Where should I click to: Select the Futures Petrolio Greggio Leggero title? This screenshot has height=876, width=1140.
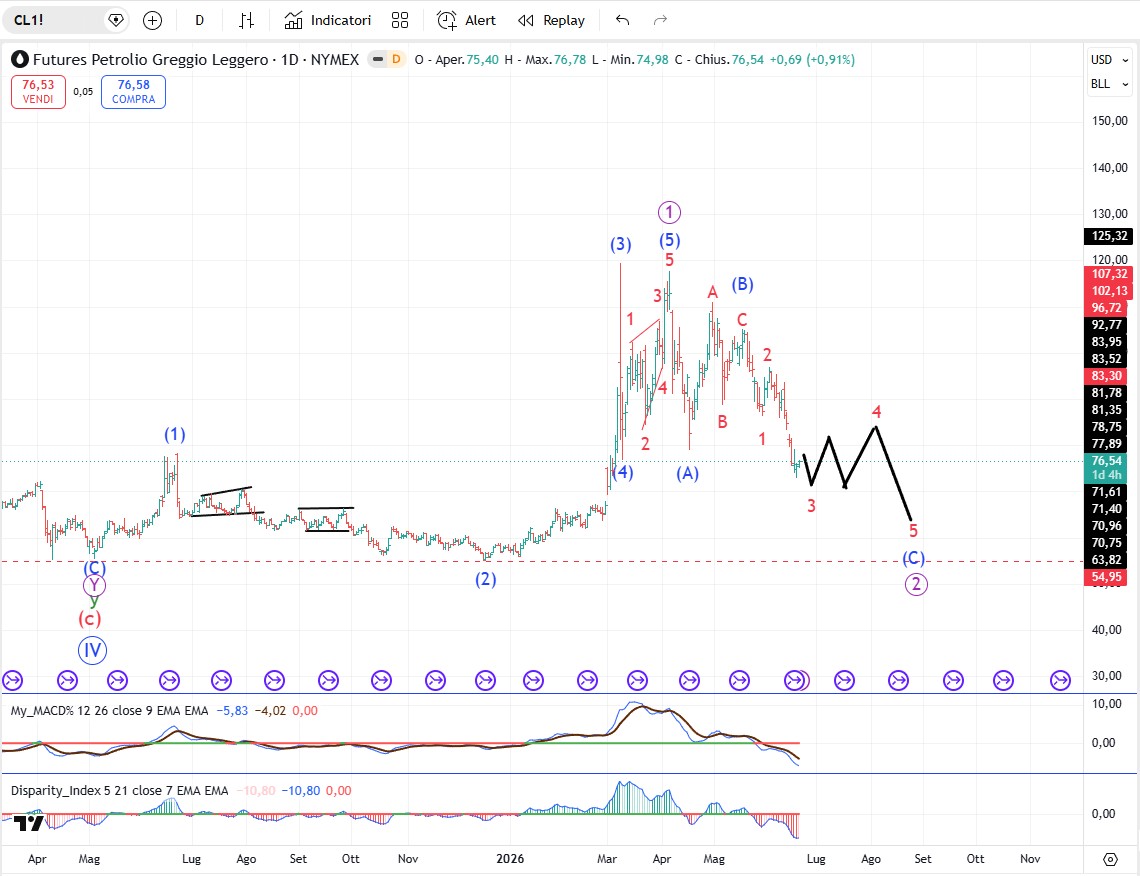(x=150, y=60)
